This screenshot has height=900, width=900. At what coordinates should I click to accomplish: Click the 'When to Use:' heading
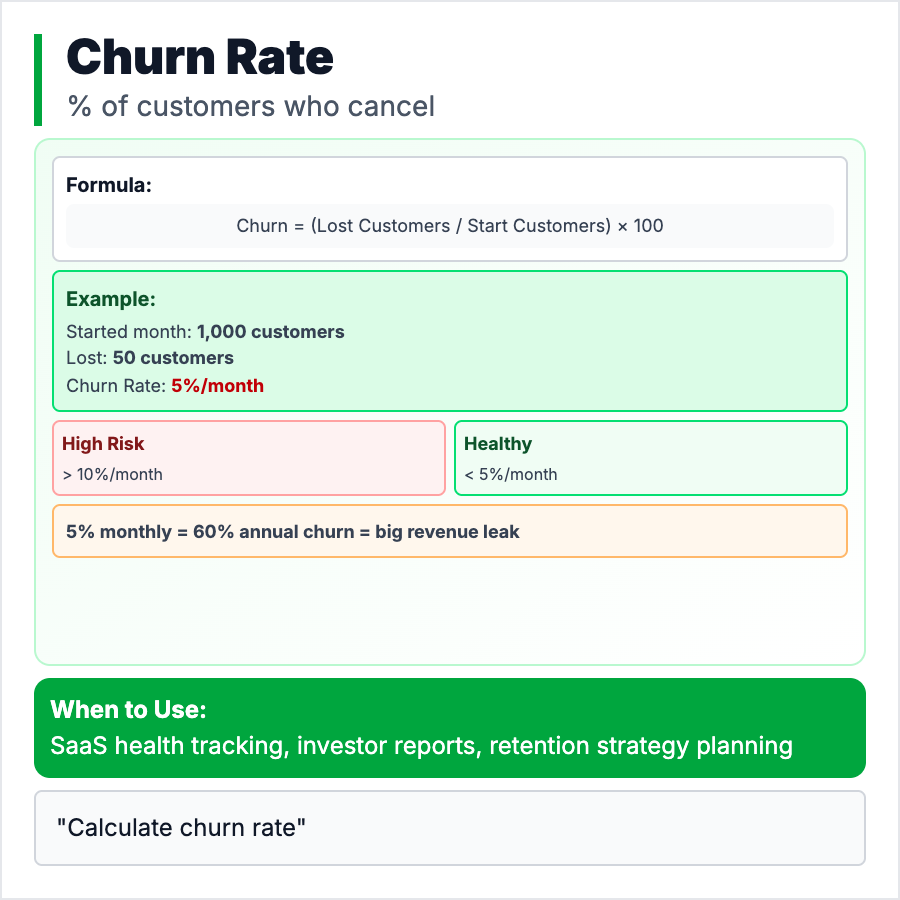(128, 710)
